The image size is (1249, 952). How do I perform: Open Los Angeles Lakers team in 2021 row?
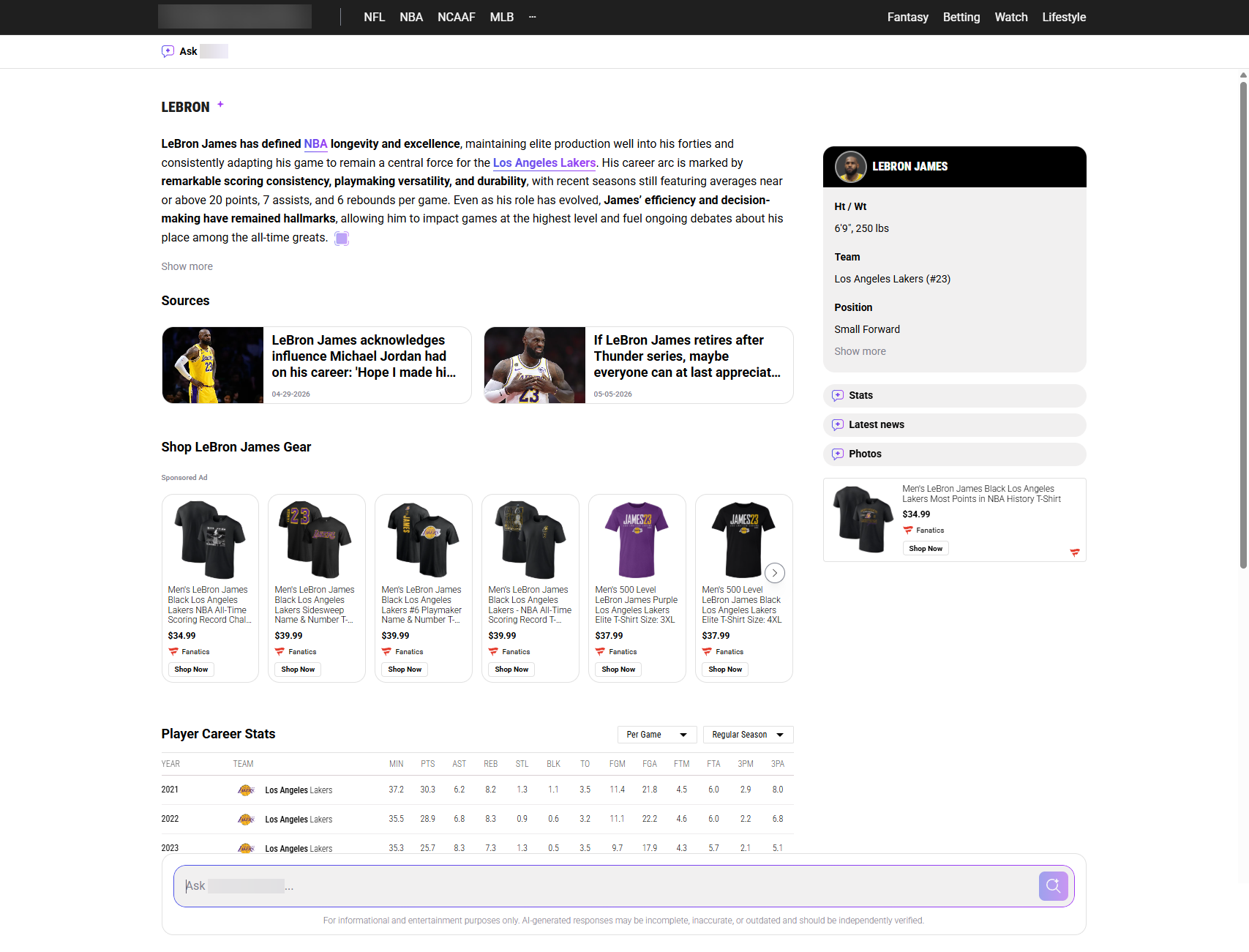(x=299, y=790)
